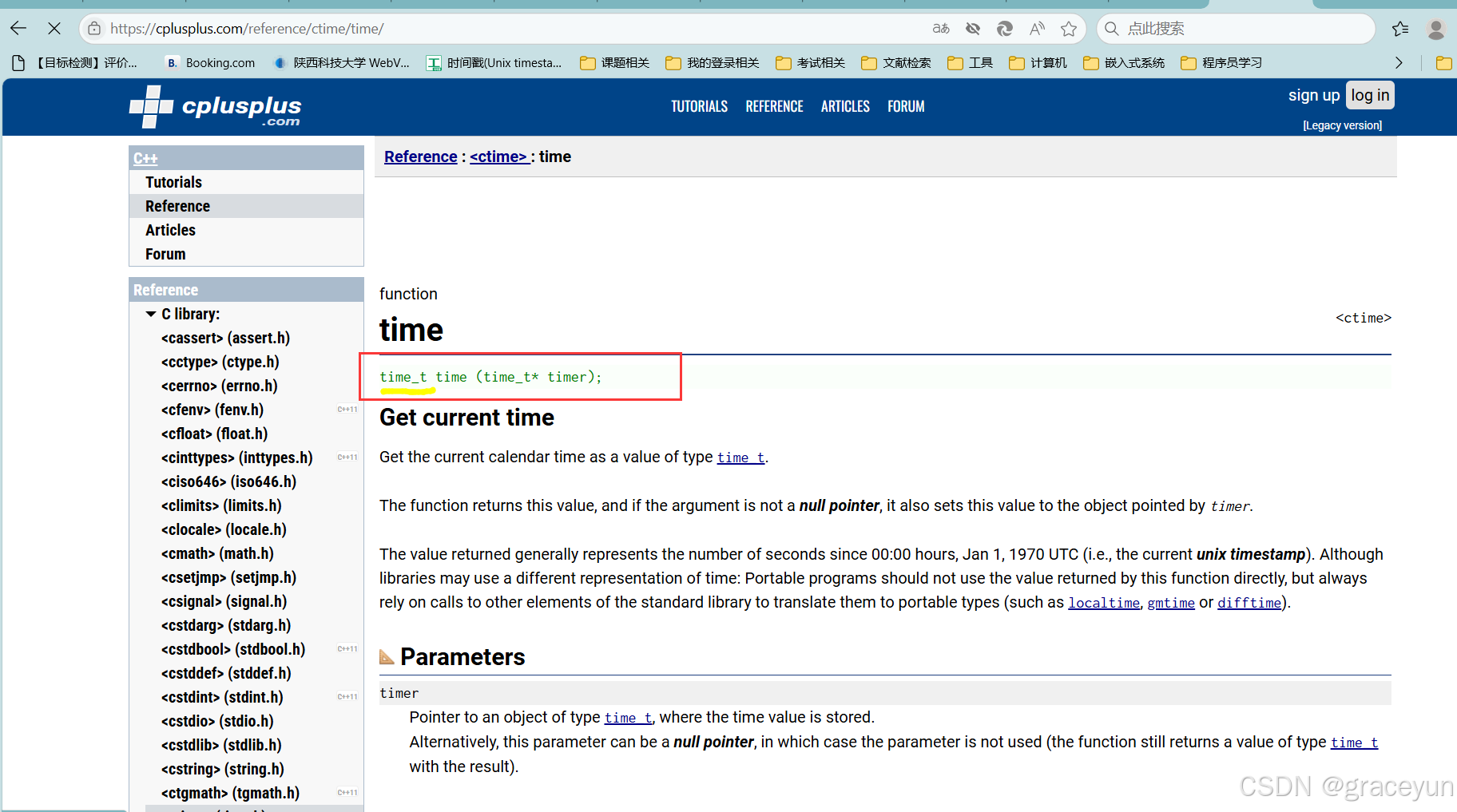Open <ctgmath> (tgmath.h) reference
Image resolution: width=1457 pixels, height=812 pixels.
coord(230,794)
